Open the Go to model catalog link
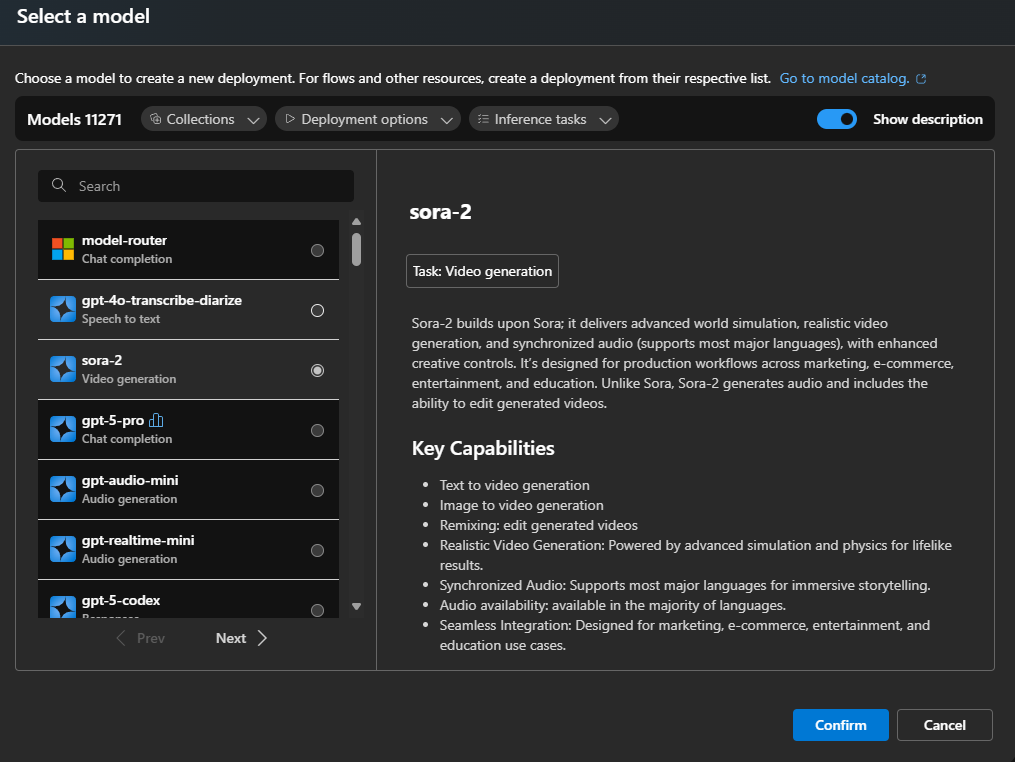The height and width of the screenshot is (762, 1015). tap(844, 78)
